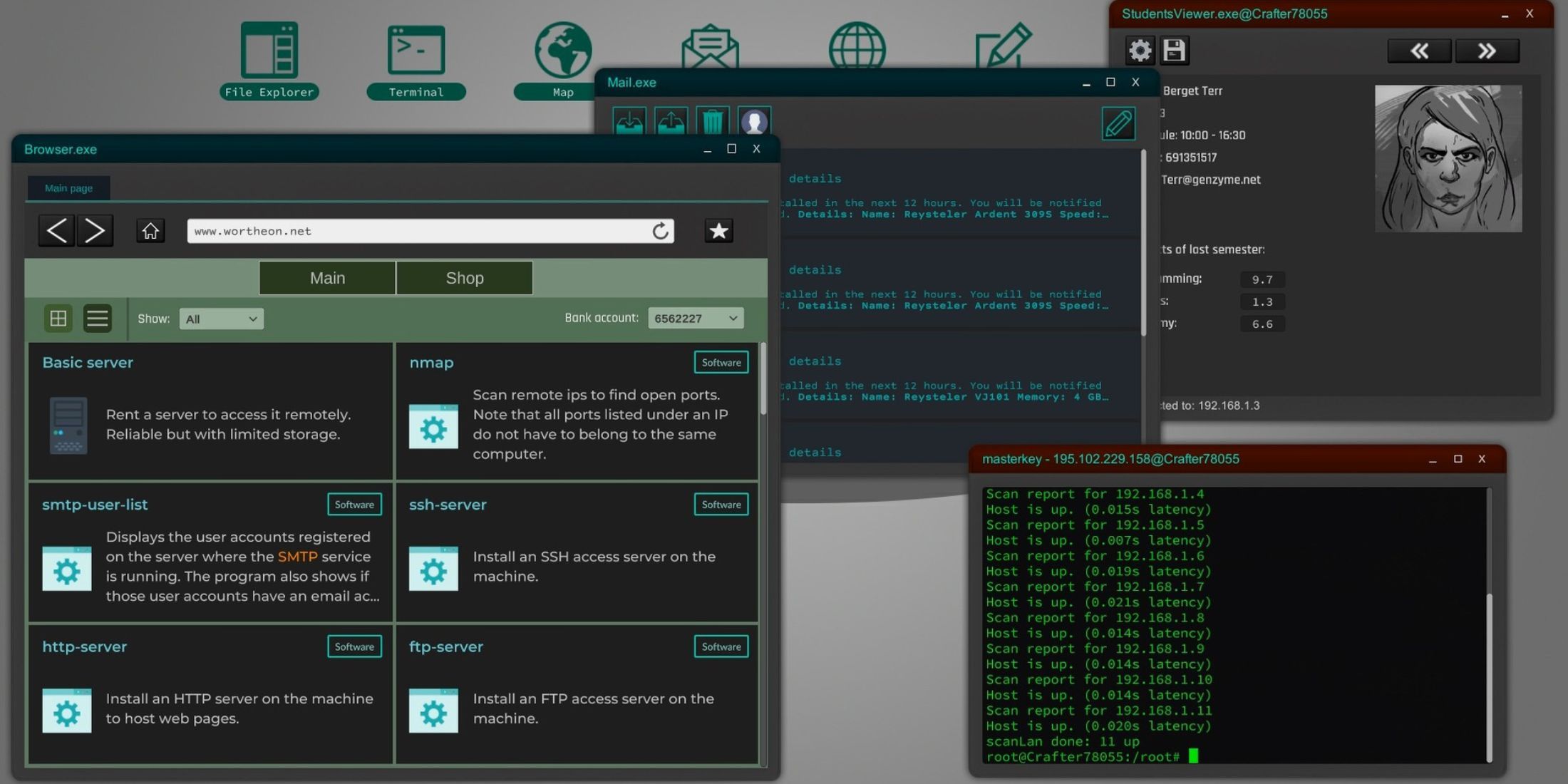Open StudentsViewer settings gear

pos(1140,51)
